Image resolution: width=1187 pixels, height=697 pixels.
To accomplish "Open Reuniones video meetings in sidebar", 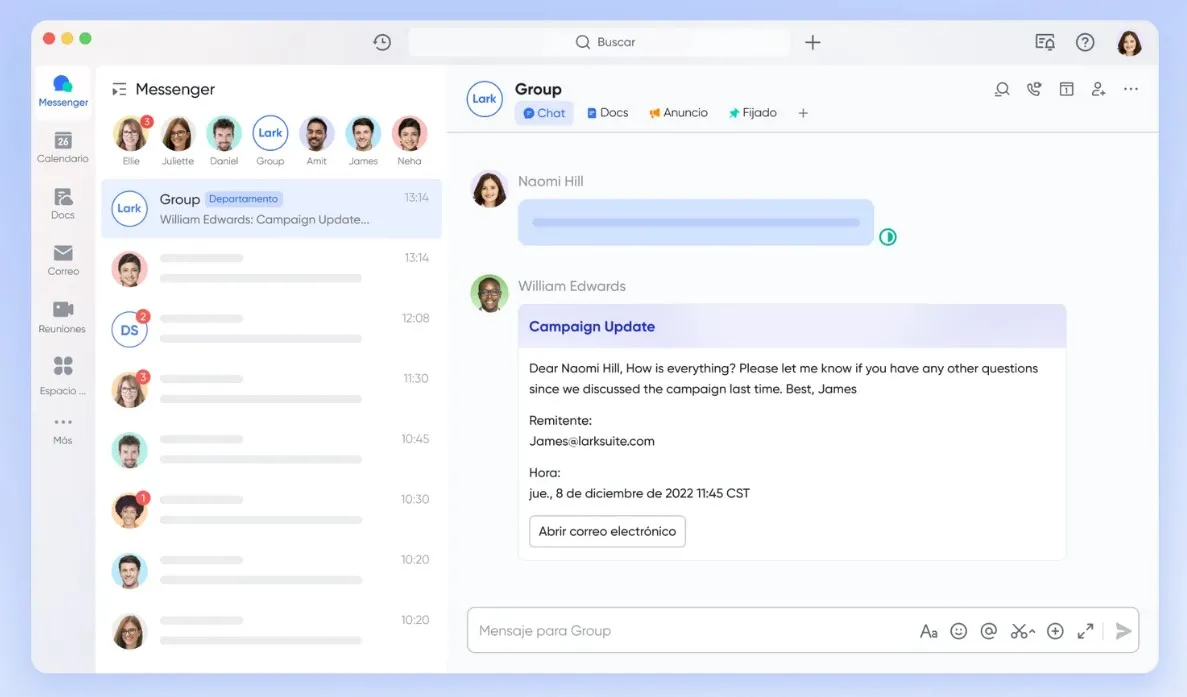I will tap(63, 317).
